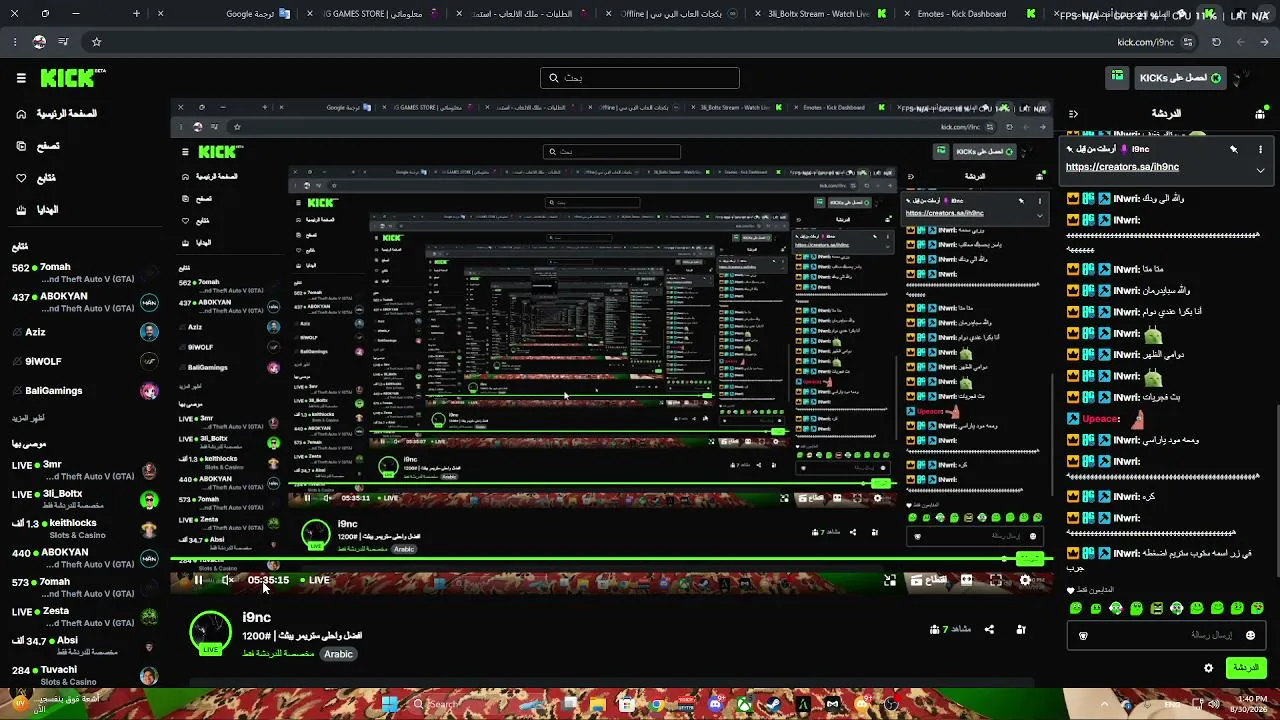Open the chat settings gear
Screen dimensions: 1280x720
(1208, 668)
